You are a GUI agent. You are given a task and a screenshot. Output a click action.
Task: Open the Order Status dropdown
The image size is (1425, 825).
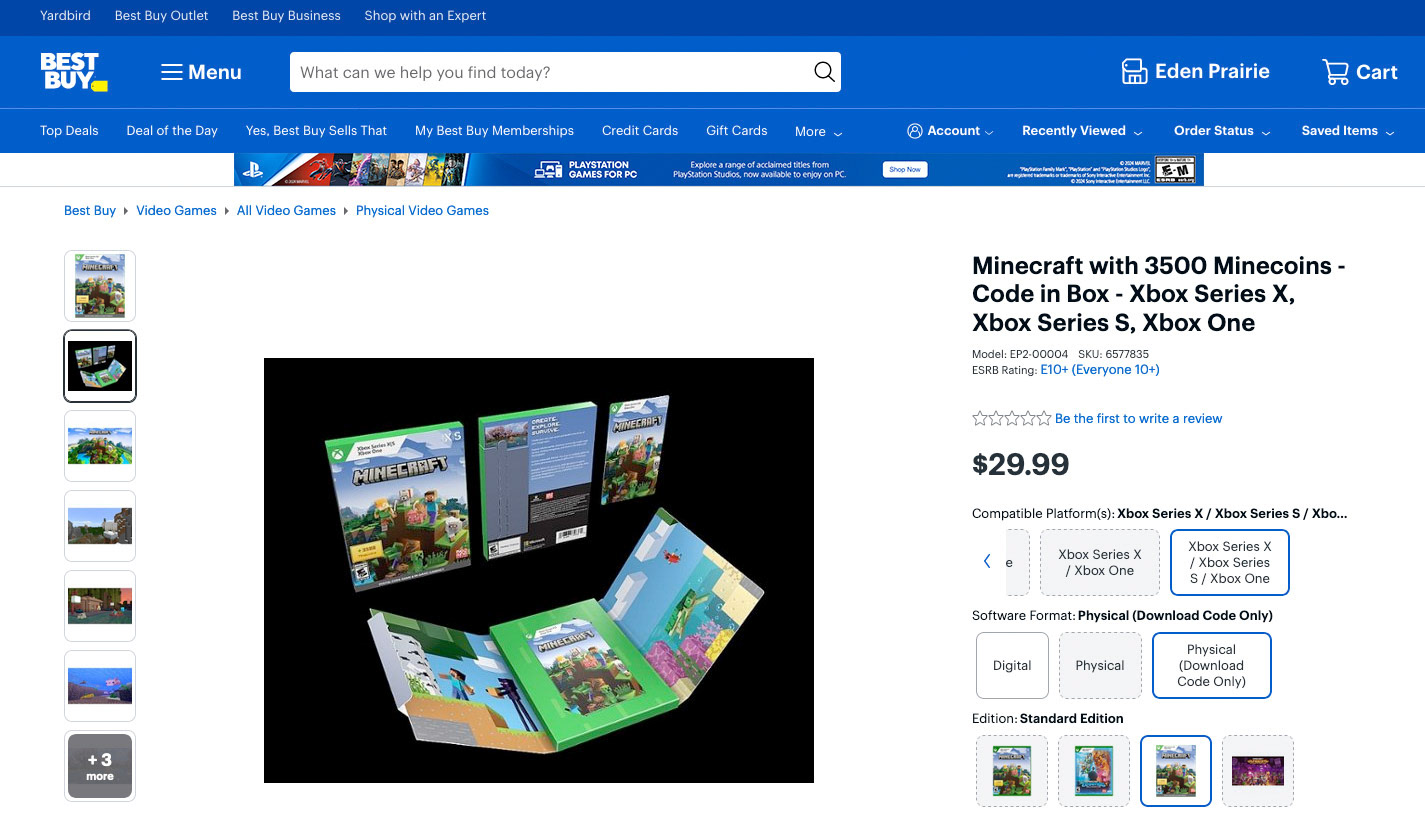tap(1222, 131)
